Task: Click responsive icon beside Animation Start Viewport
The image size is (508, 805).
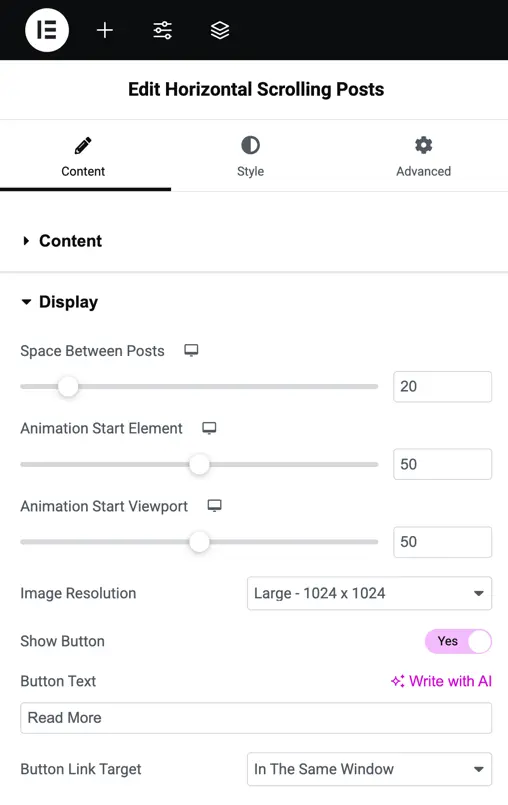Action: point(214,506)
